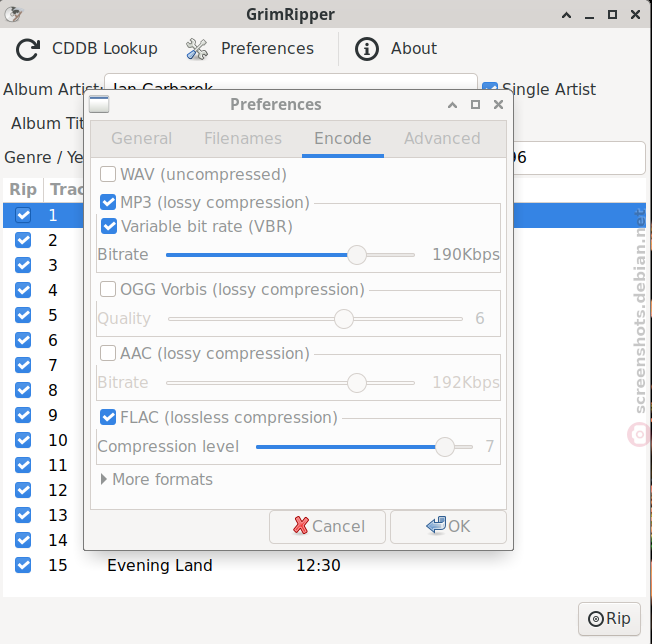Viewport: 652px width, 644px height.
Task: Click the red X icon on Cancel
Action: 301,525
